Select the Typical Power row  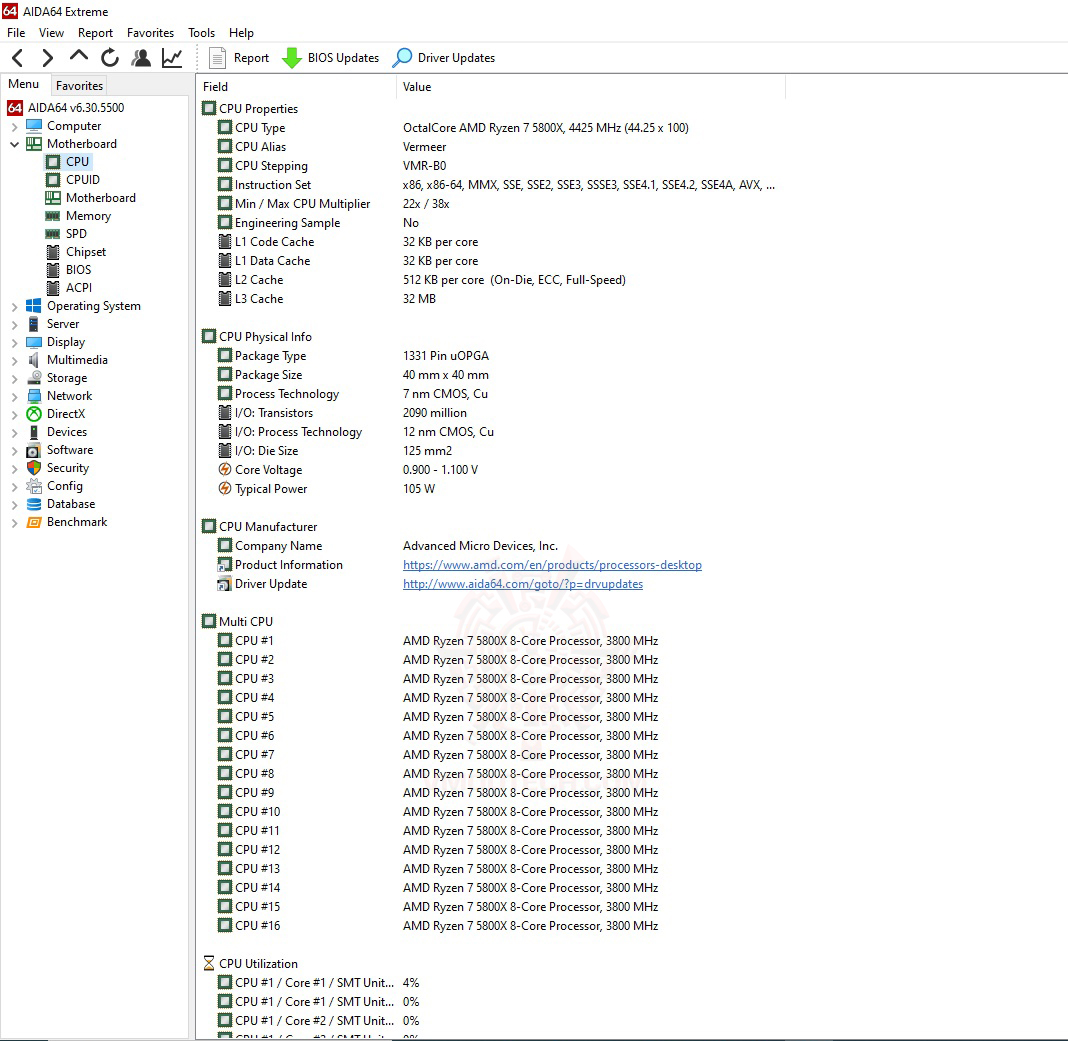pos(491,488)
